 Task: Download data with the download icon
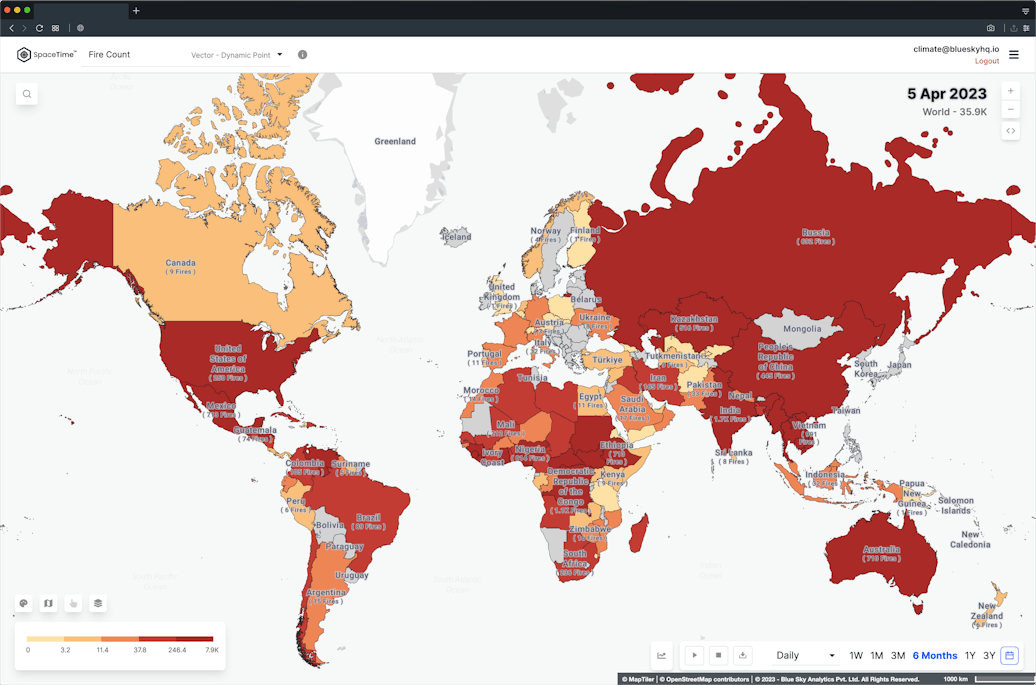(x=743, y=655)
